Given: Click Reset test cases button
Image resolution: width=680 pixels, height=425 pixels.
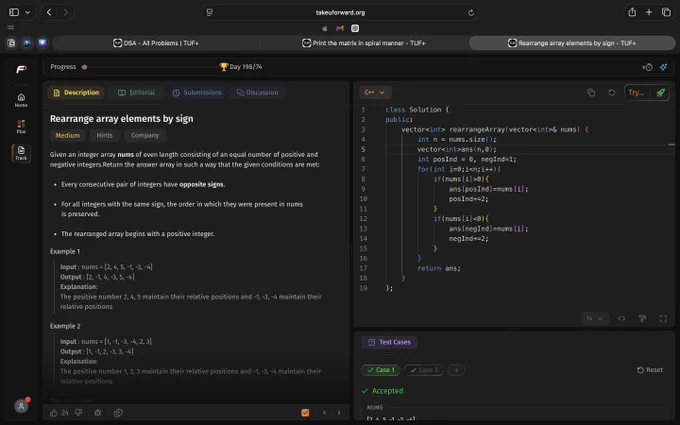Looking at the screenshot, I should pyautogui.click(x=650, y=370).
